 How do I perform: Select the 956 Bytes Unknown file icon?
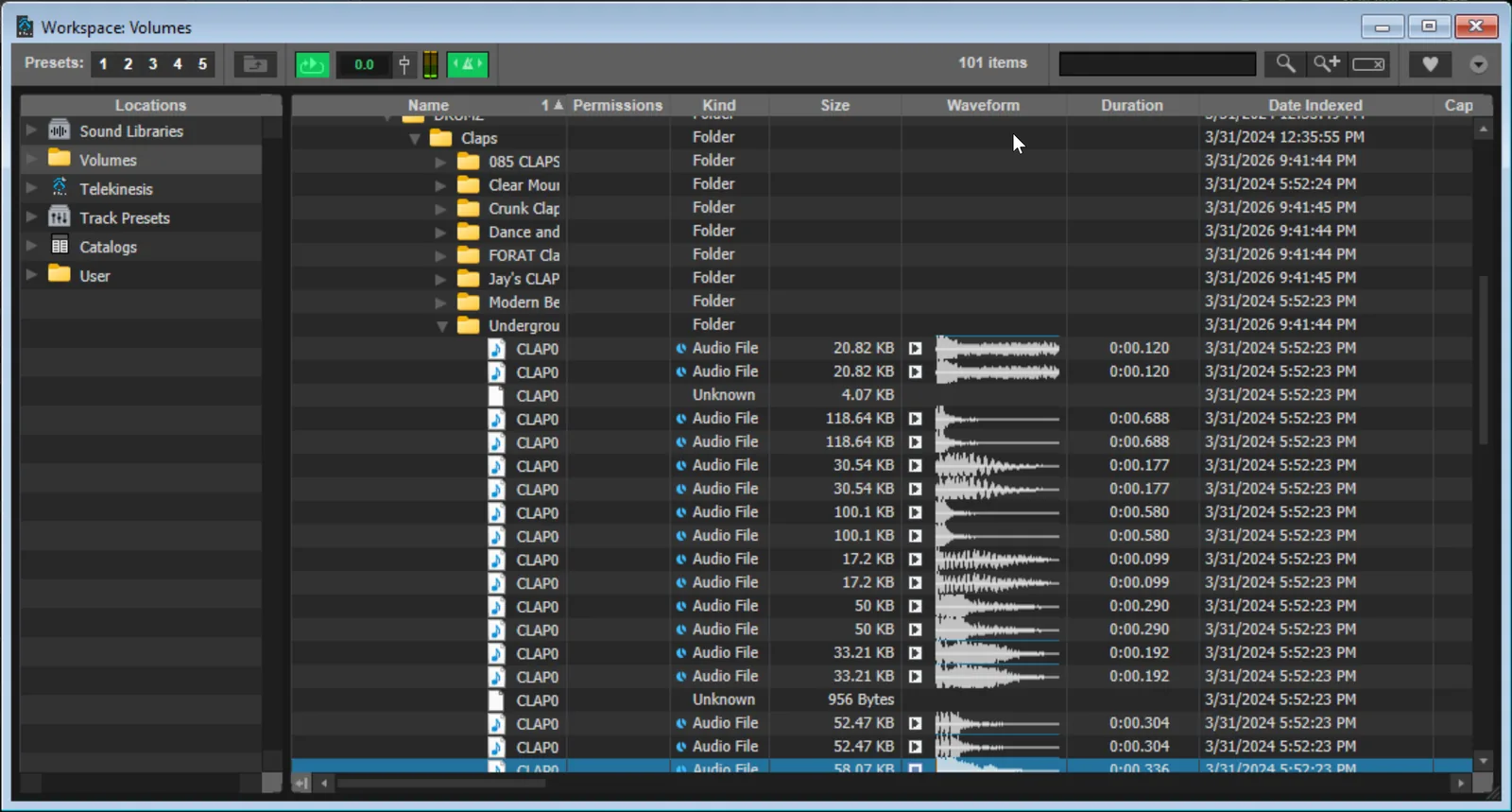point(496,700)
